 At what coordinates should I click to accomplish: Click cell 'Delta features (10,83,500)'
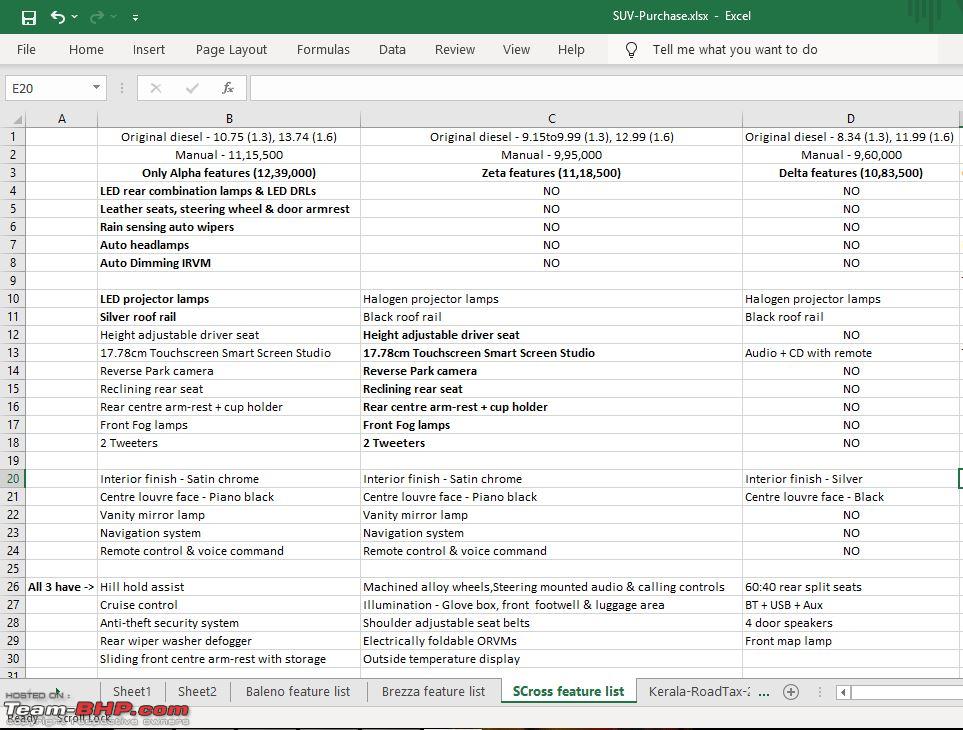tap(851, 173)
